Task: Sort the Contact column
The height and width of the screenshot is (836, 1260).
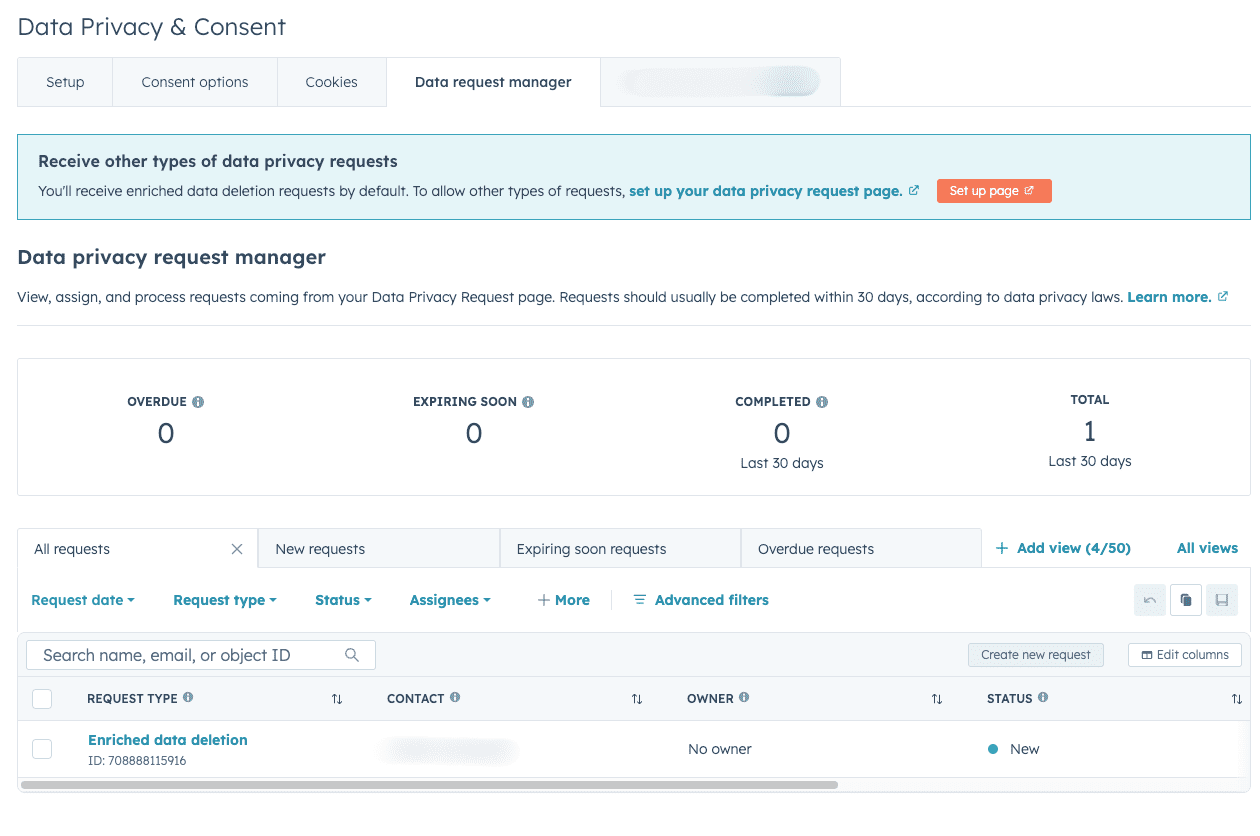Action: (x=637, y=698)
